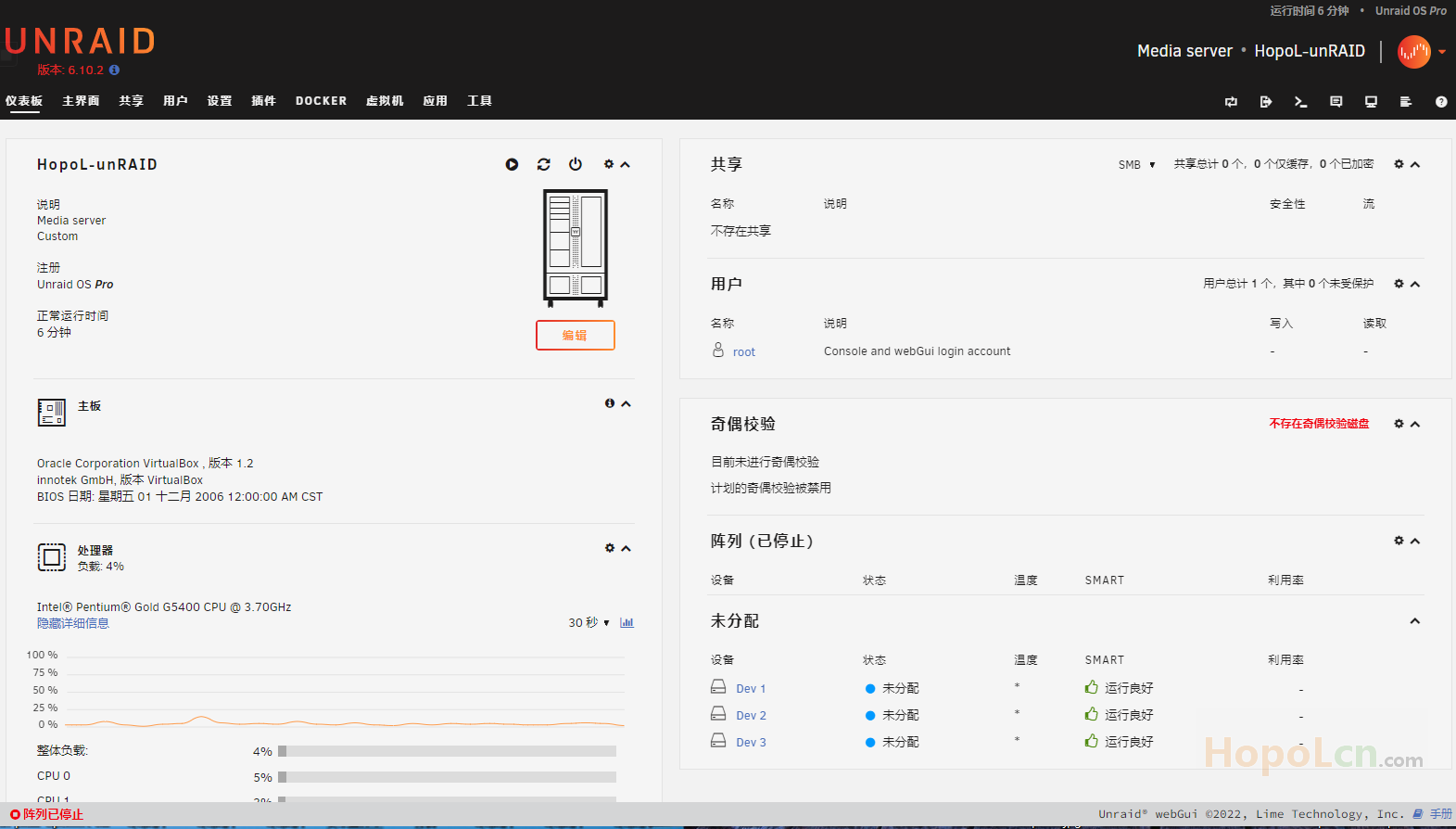Open the 用户 menu tab

point(175,101)
